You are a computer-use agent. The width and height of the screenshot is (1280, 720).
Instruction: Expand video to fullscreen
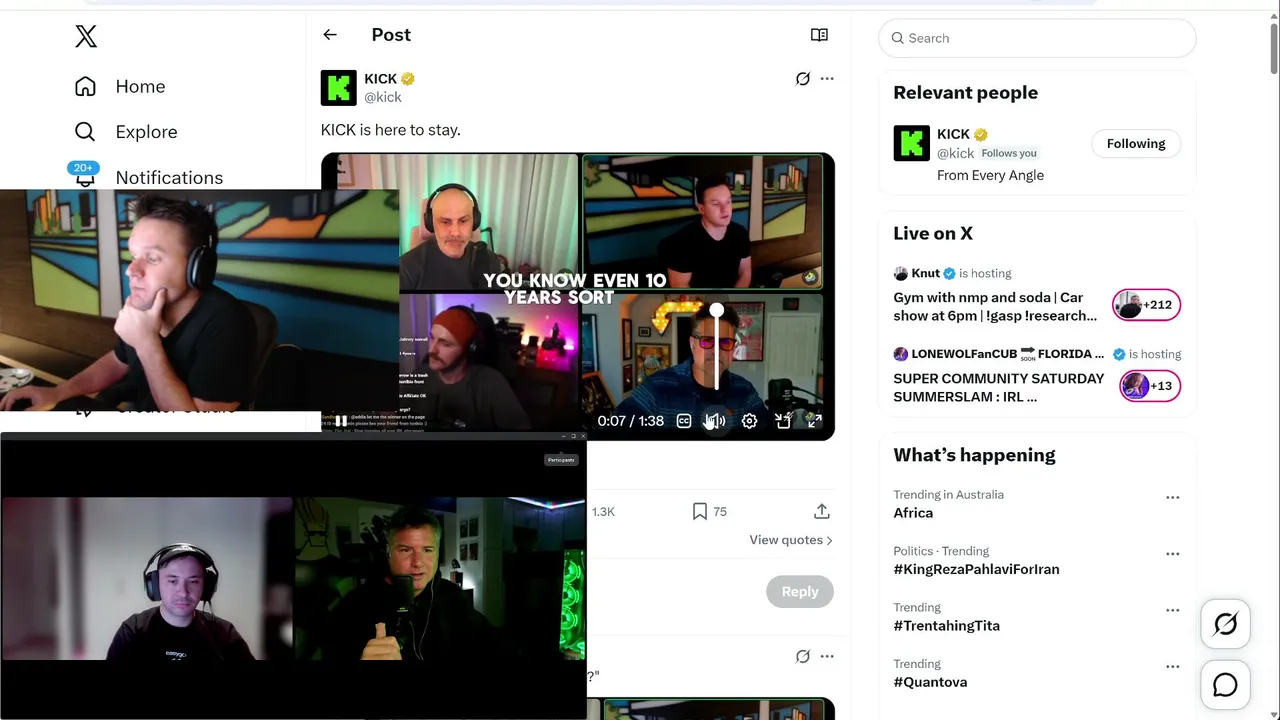click(x=814, y=421)
